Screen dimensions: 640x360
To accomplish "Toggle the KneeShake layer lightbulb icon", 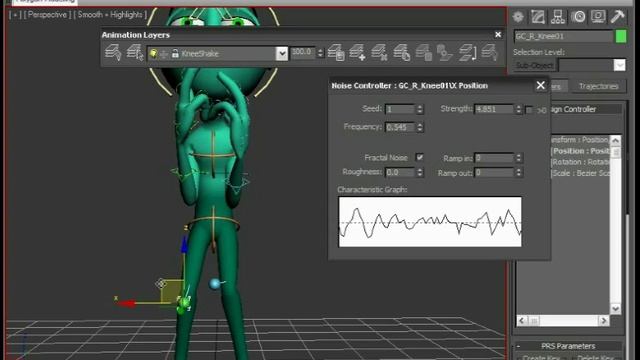I will coord(153,54).
